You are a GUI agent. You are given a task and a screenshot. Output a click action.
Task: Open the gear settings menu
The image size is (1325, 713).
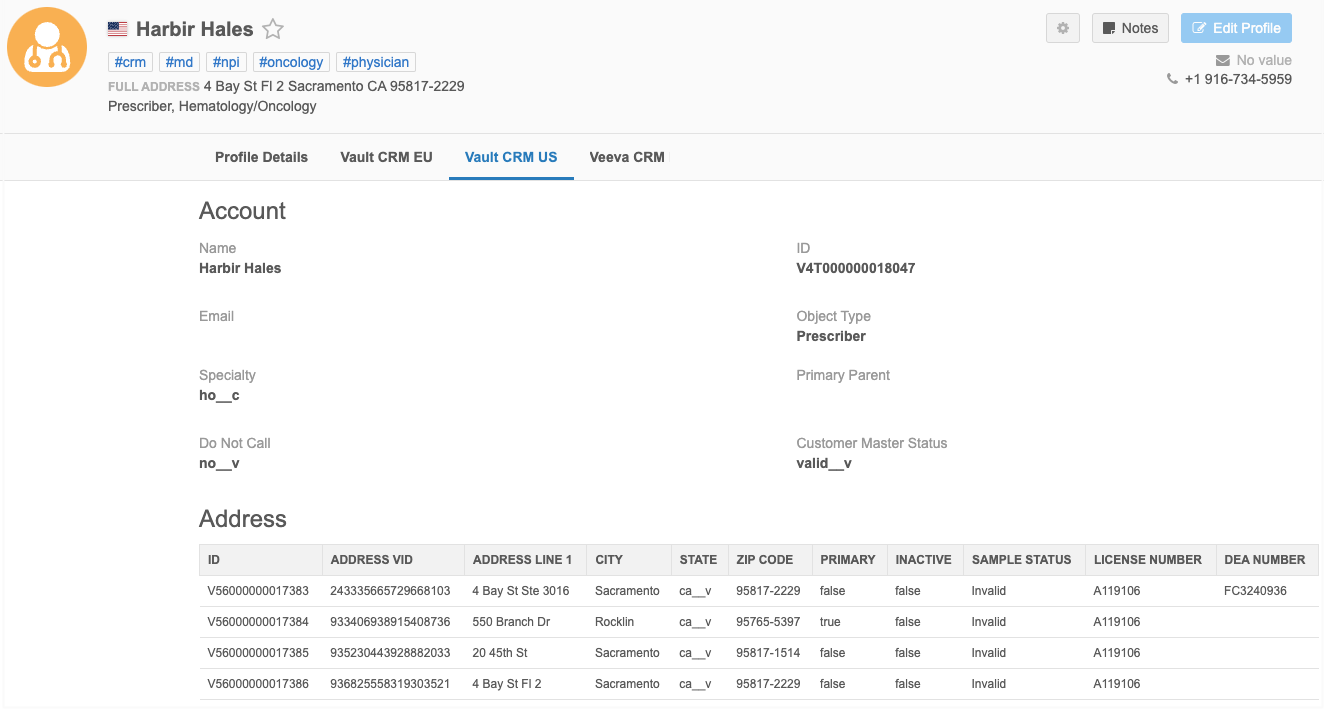[1062, 28]
